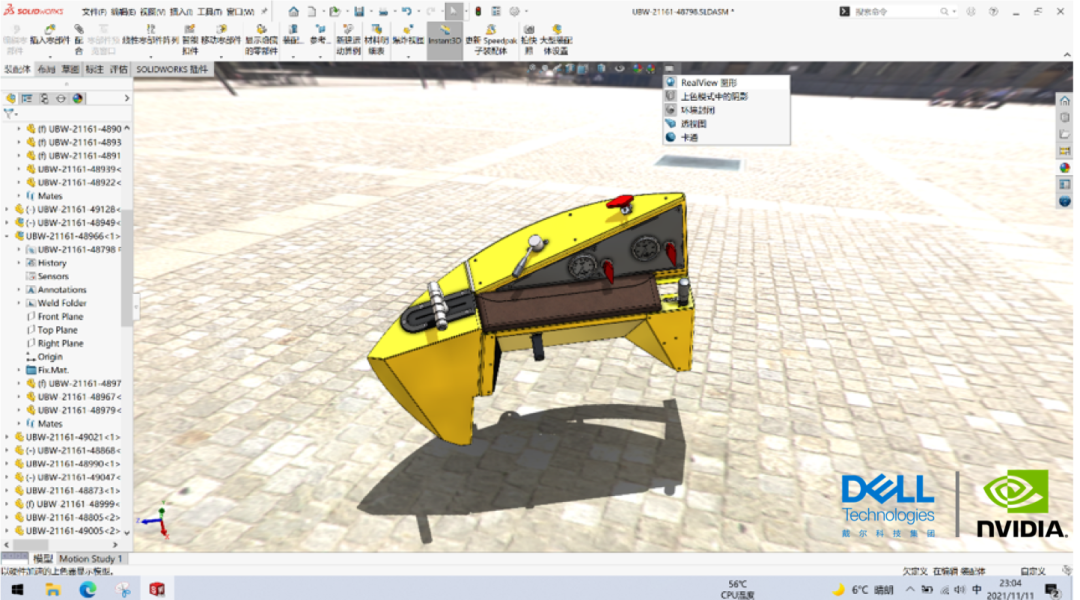The image size is (1080, 600).
Task: Switch to the Motion Study 1 tab
Action: (x=90, y=559)
